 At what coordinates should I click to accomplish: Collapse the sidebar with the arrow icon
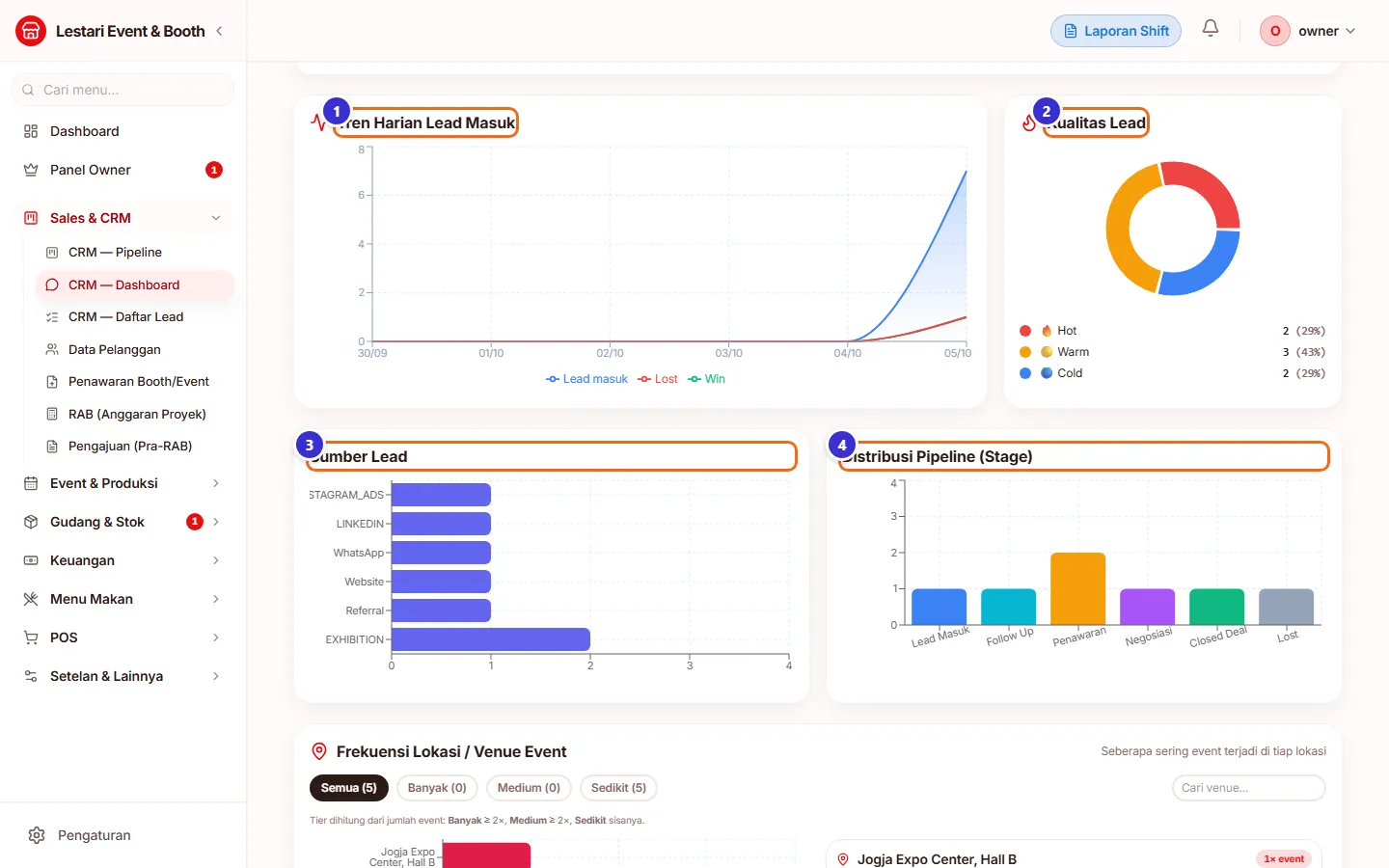click(x=220, y=31)
